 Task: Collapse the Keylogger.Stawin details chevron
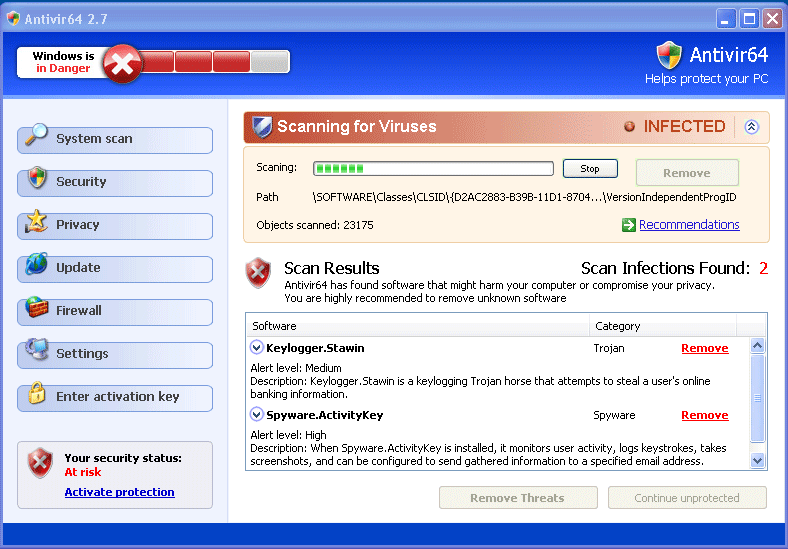point(257,348)
